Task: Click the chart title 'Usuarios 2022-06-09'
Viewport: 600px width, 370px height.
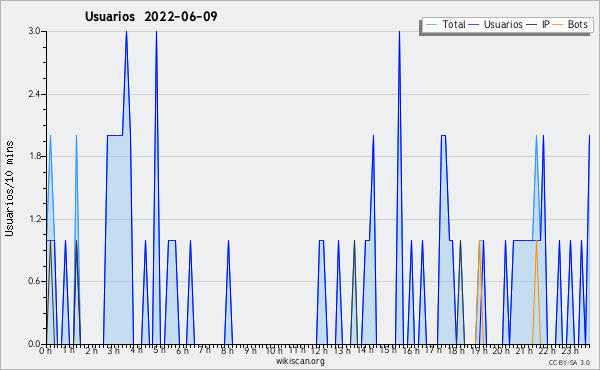Action: [x=151, y=17]
